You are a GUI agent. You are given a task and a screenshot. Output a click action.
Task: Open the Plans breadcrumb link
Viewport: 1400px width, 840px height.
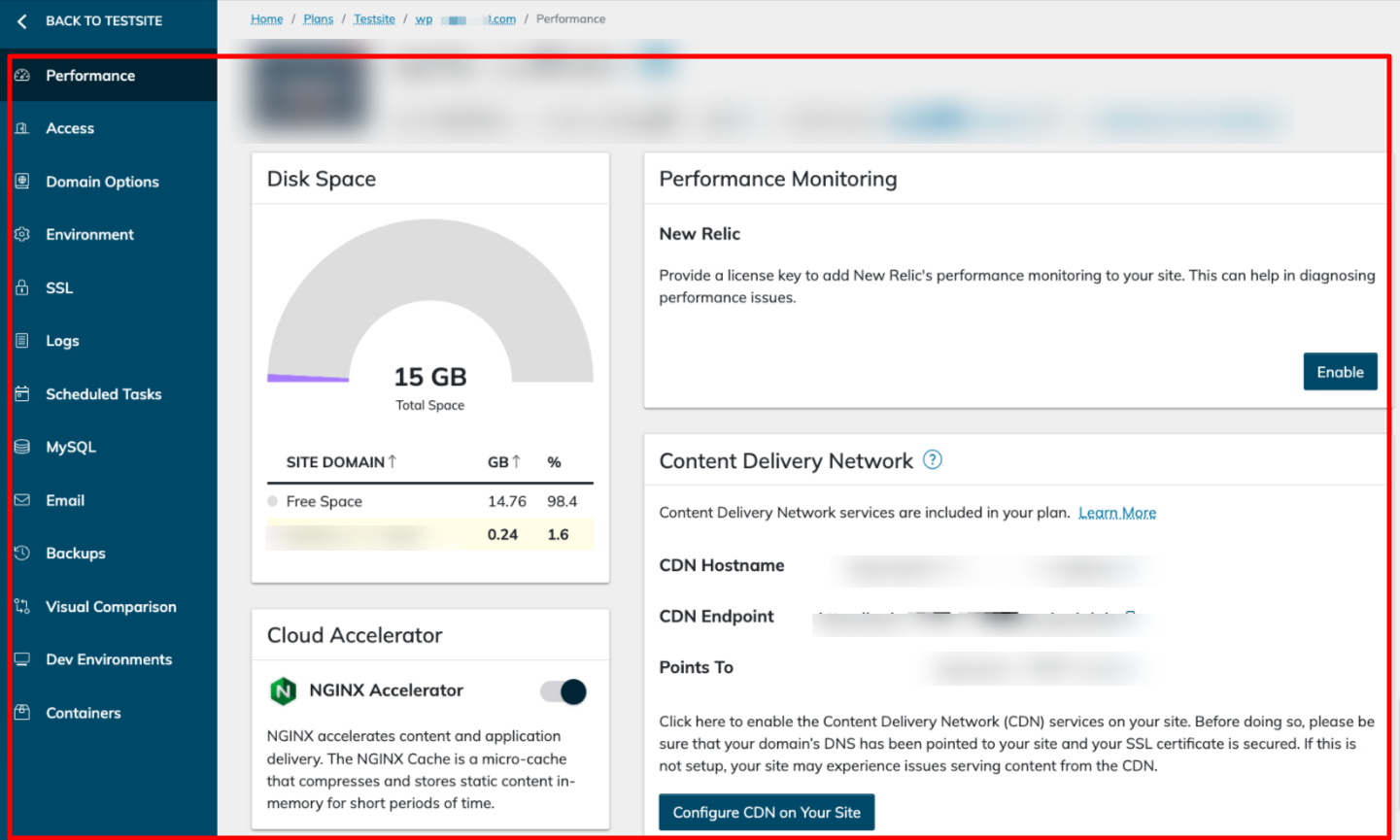click(x=318, y=19)
